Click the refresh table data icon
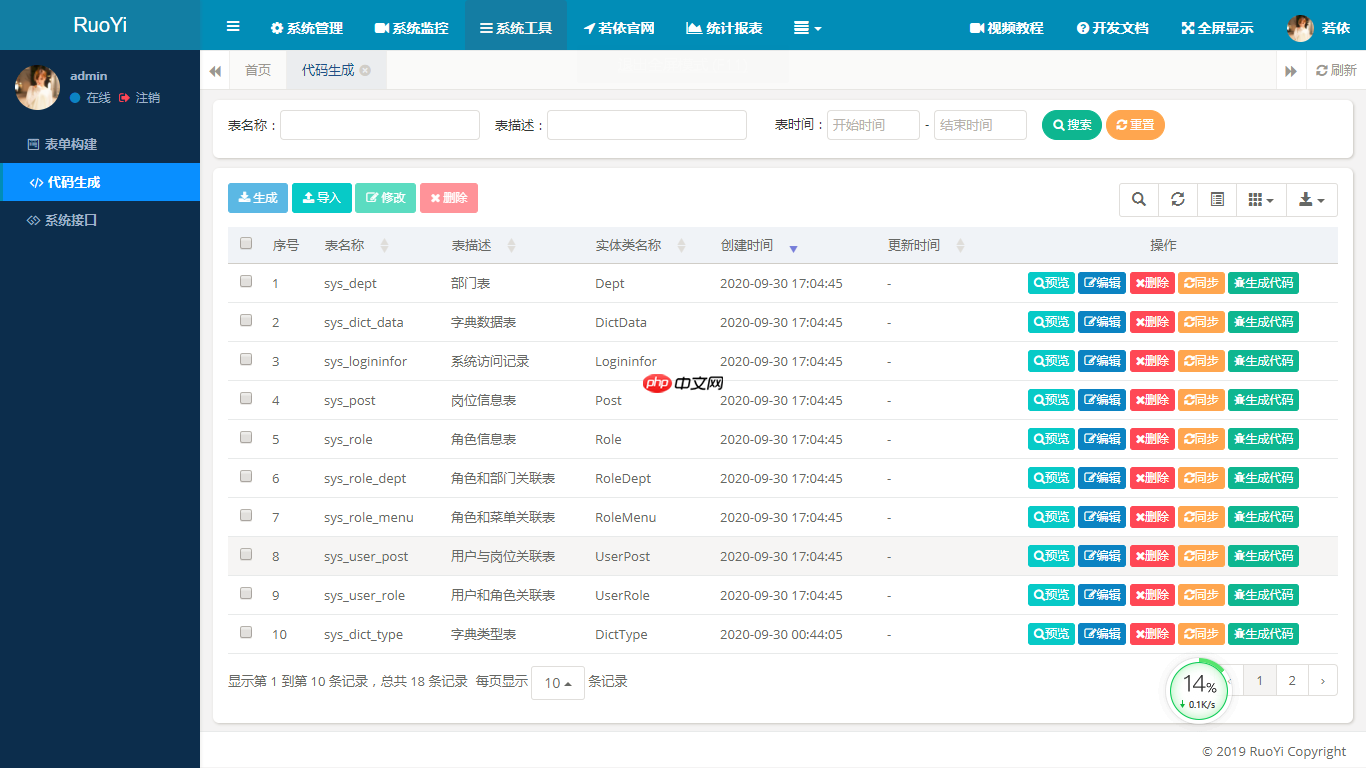Screen dimensions: 1366x768 1177,199
